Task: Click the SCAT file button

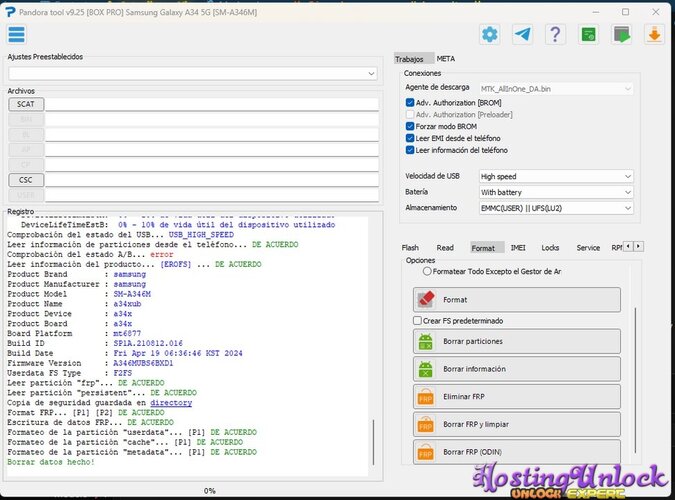Action: coord(26,104)
